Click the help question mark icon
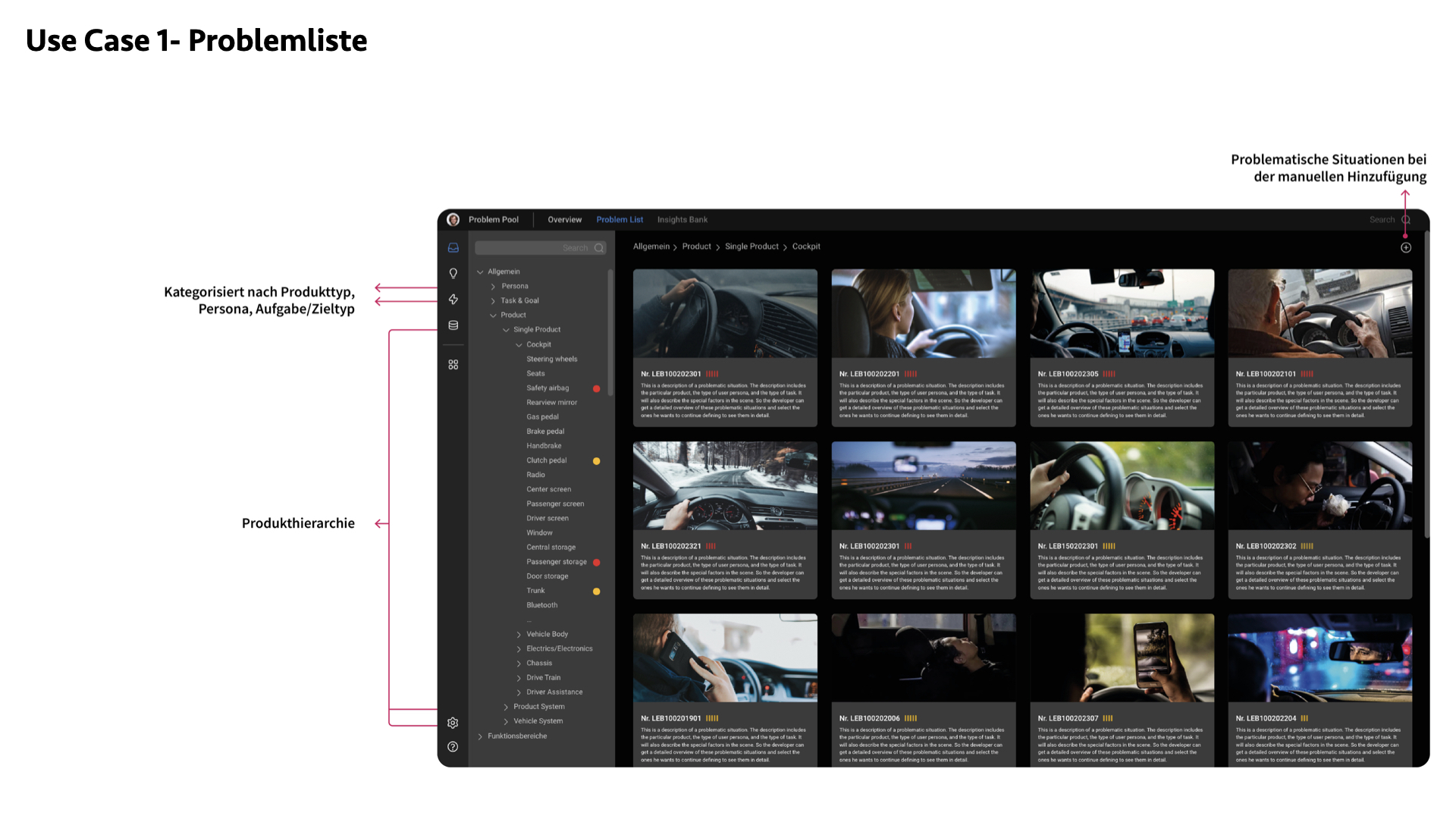1456x819 pixels. pyautogui.click(x=453, y=747)
